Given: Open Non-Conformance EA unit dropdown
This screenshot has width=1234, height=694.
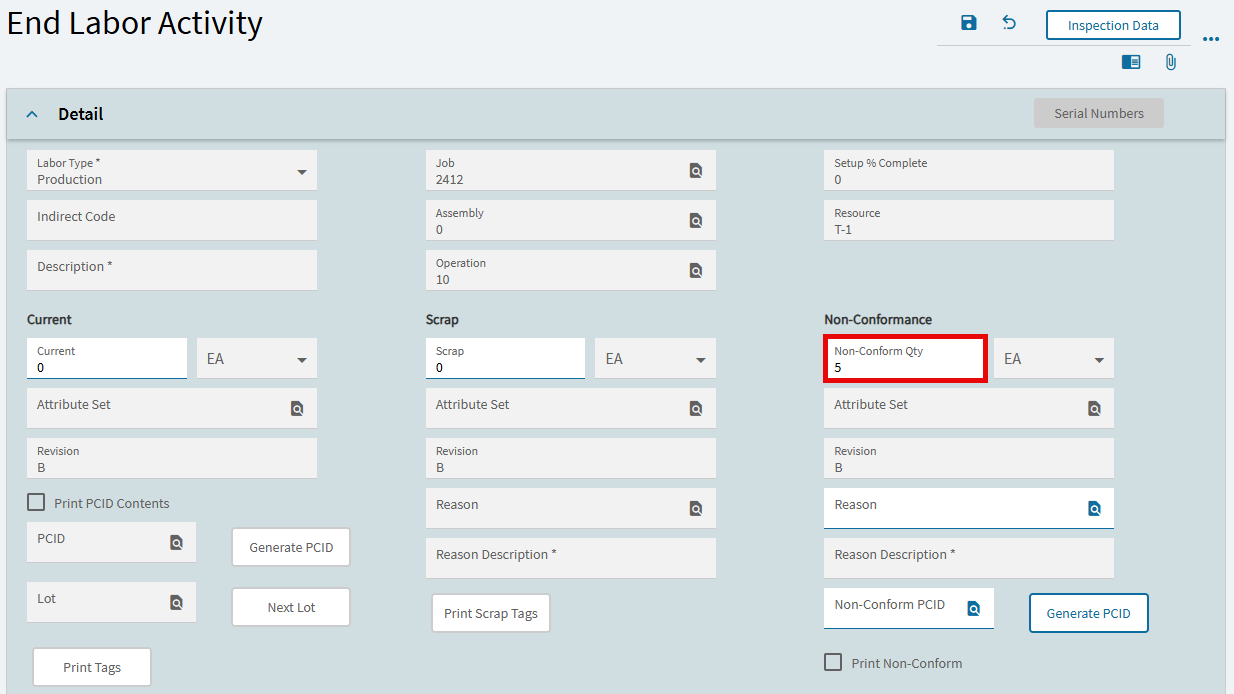Looking at the screenshot, I should [x=1098, y=360].
